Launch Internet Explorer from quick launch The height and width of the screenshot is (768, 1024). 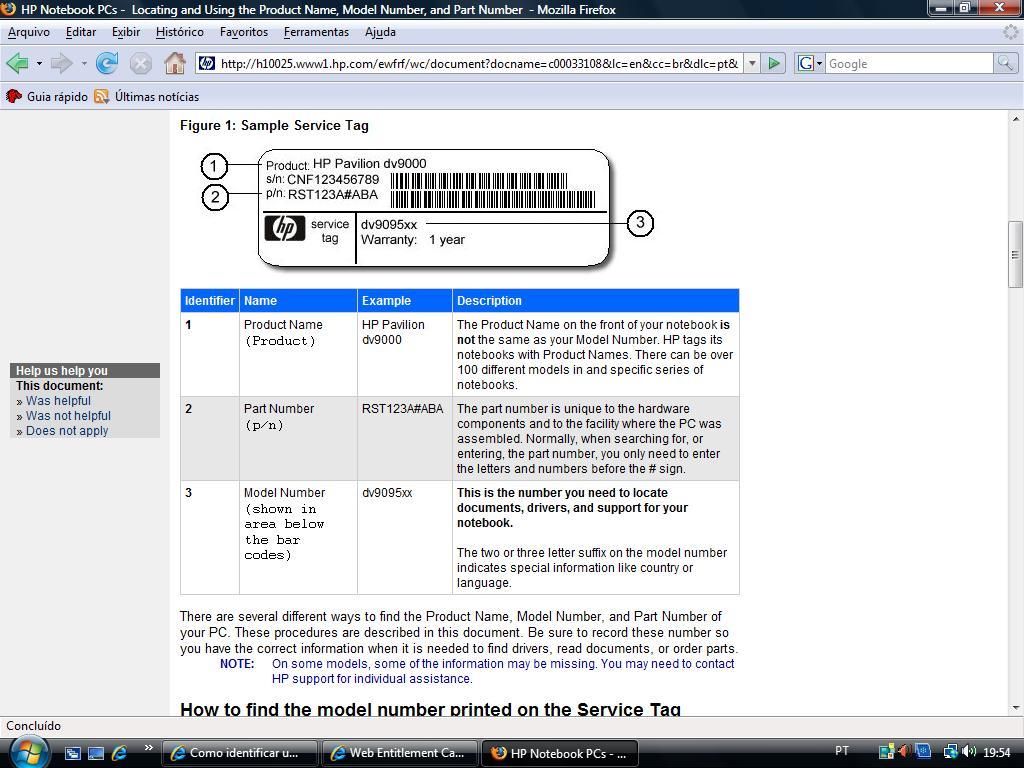(x=120, y=753)
